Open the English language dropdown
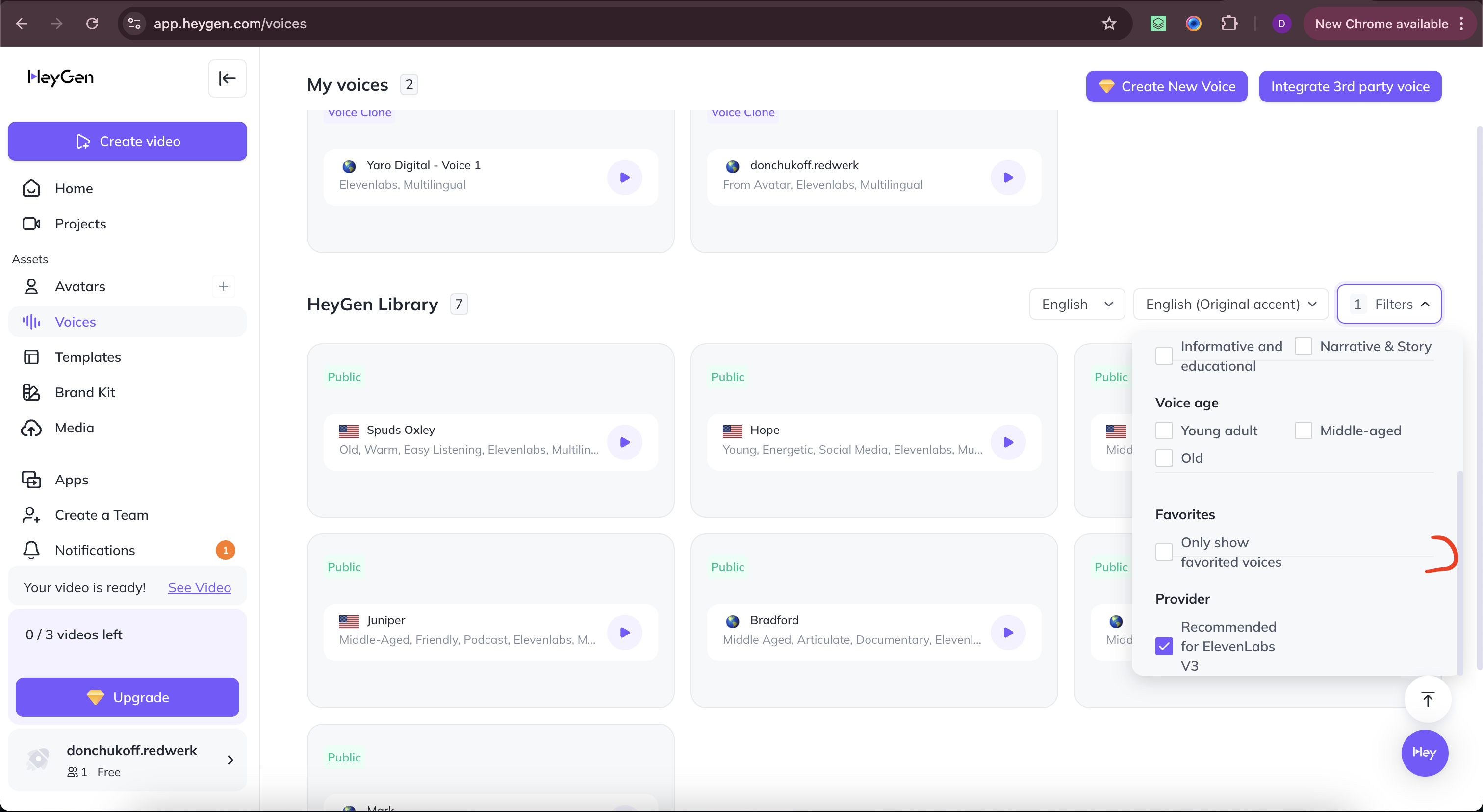The image size is (1483, 812). click(1076, 304)
